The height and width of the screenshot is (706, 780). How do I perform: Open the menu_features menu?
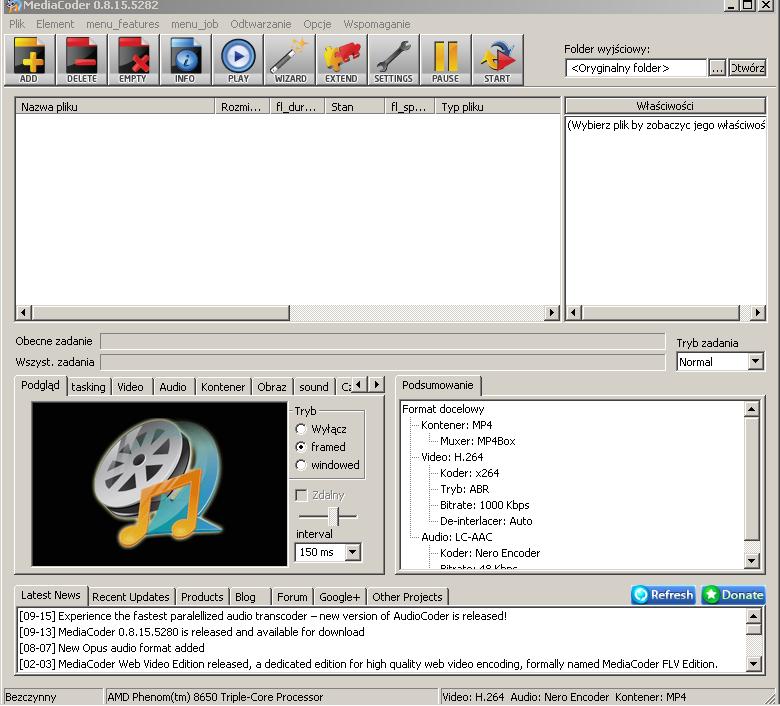click(x=122, y=24)
